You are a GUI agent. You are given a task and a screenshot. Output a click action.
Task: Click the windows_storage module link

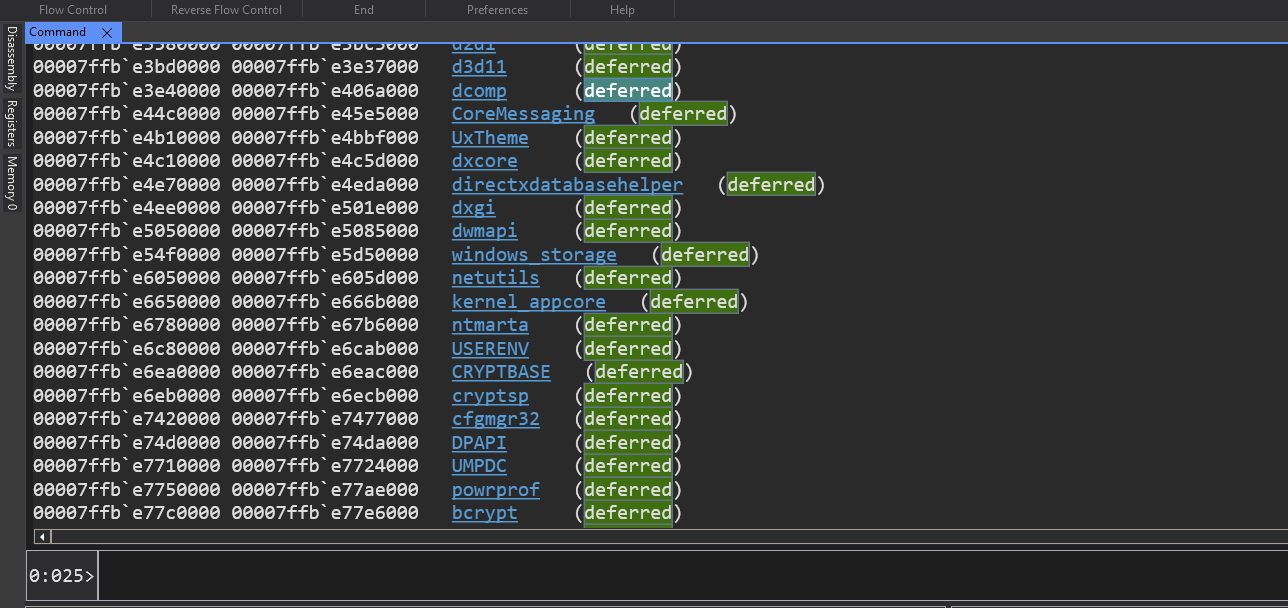(534, 255)
